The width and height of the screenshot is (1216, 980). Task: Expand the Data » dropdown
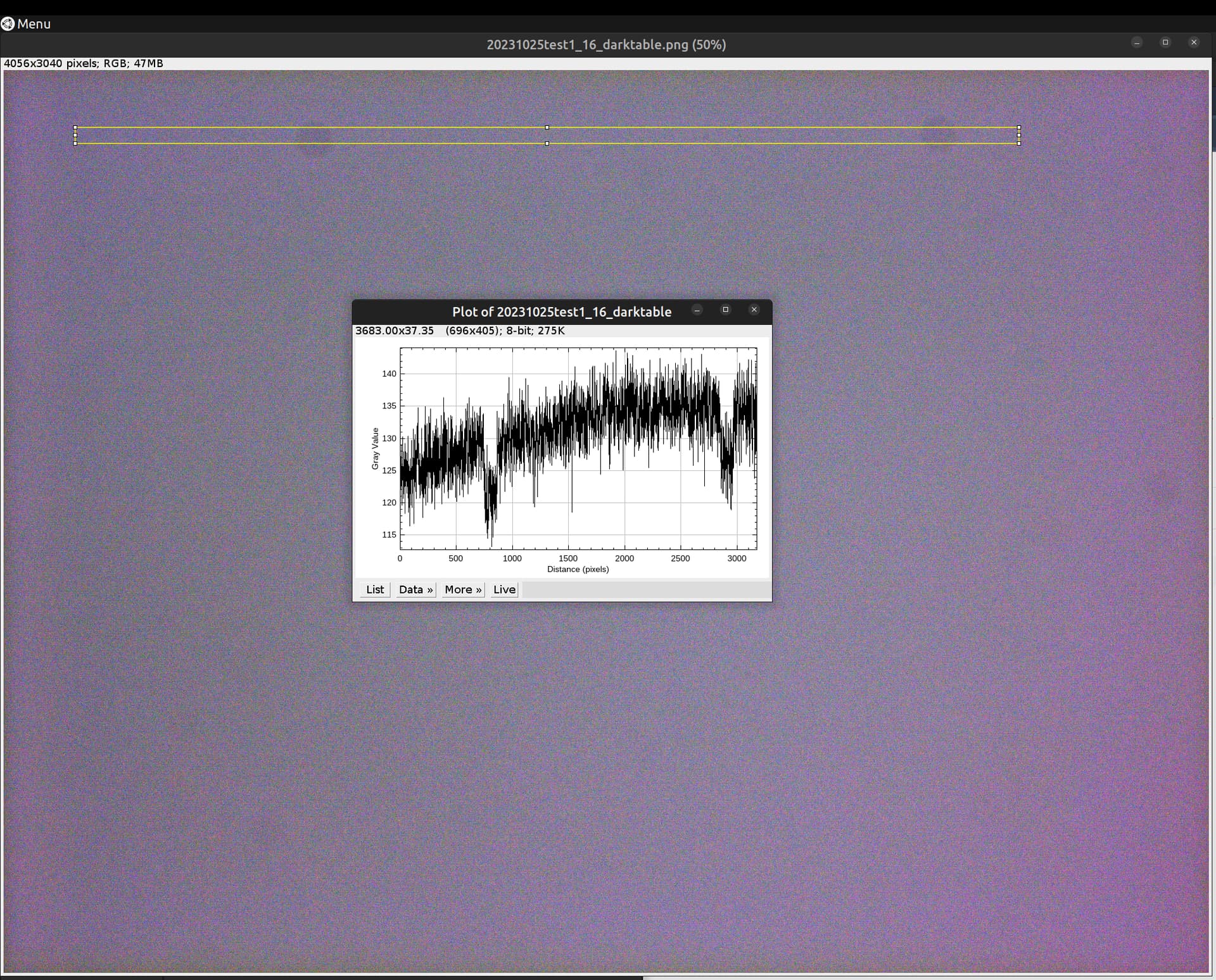(x=415, y=589)
